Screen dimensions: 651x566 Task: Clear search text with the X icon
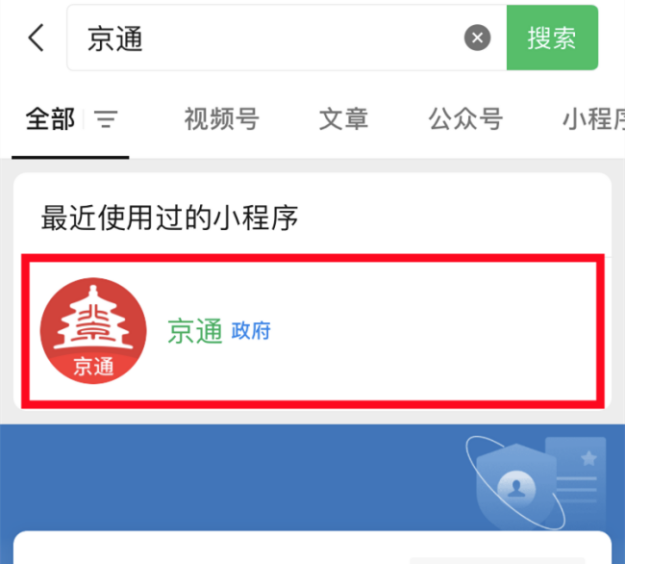pos(477,38)
